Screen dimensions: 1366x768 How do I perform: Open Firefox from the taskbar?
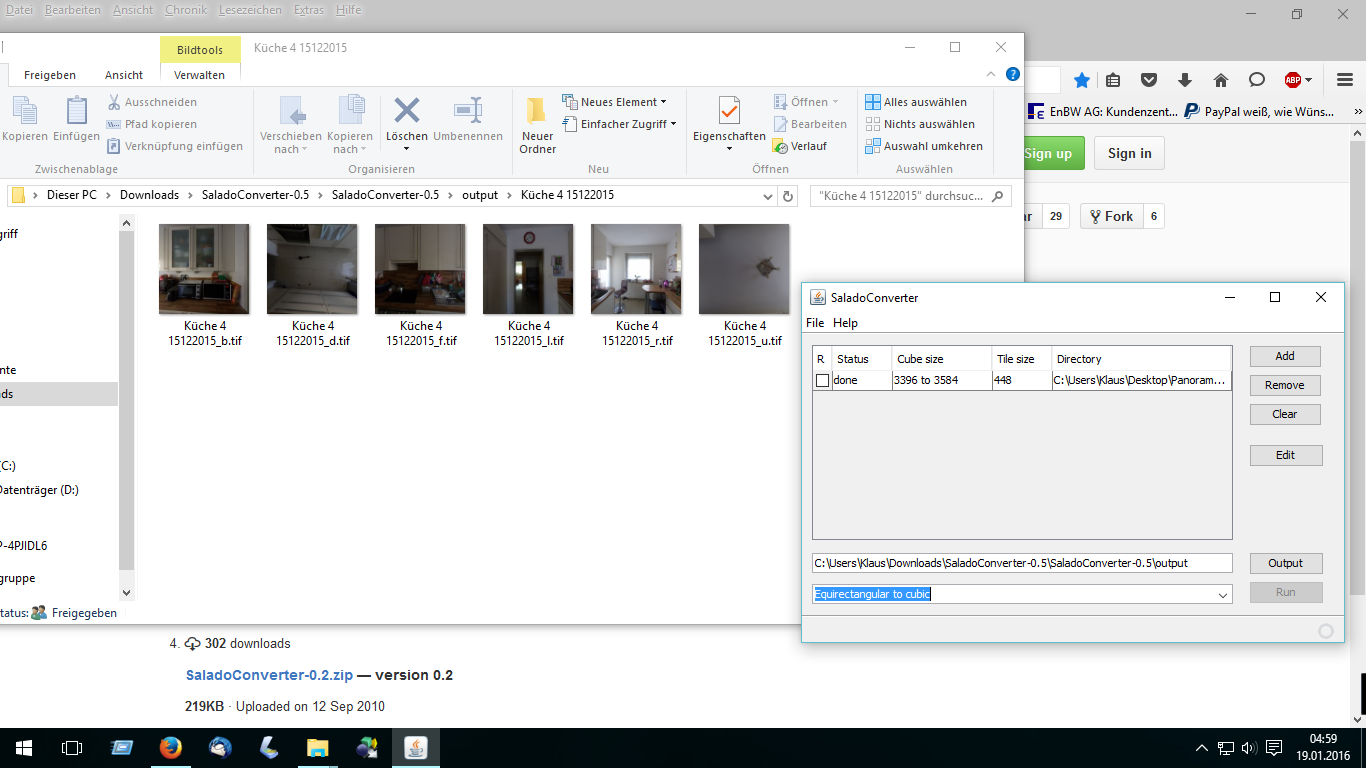[x=170, y=747]
